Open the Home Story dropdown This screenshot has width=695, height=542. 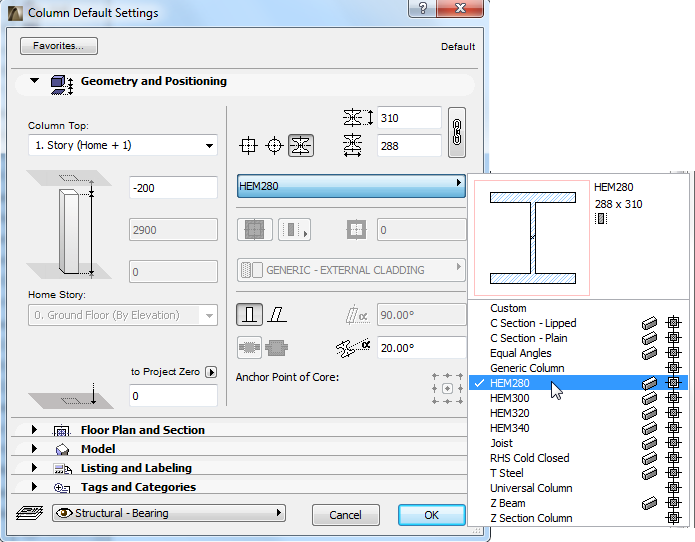(x=123, y=315)
